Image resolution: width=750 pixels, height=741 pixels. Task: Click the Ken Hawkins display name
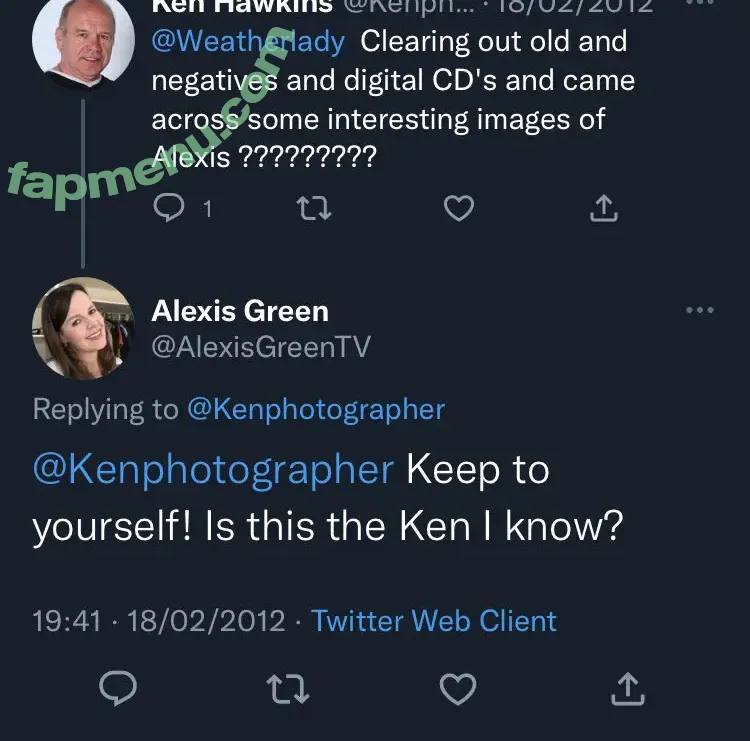[x=240, y=5]
